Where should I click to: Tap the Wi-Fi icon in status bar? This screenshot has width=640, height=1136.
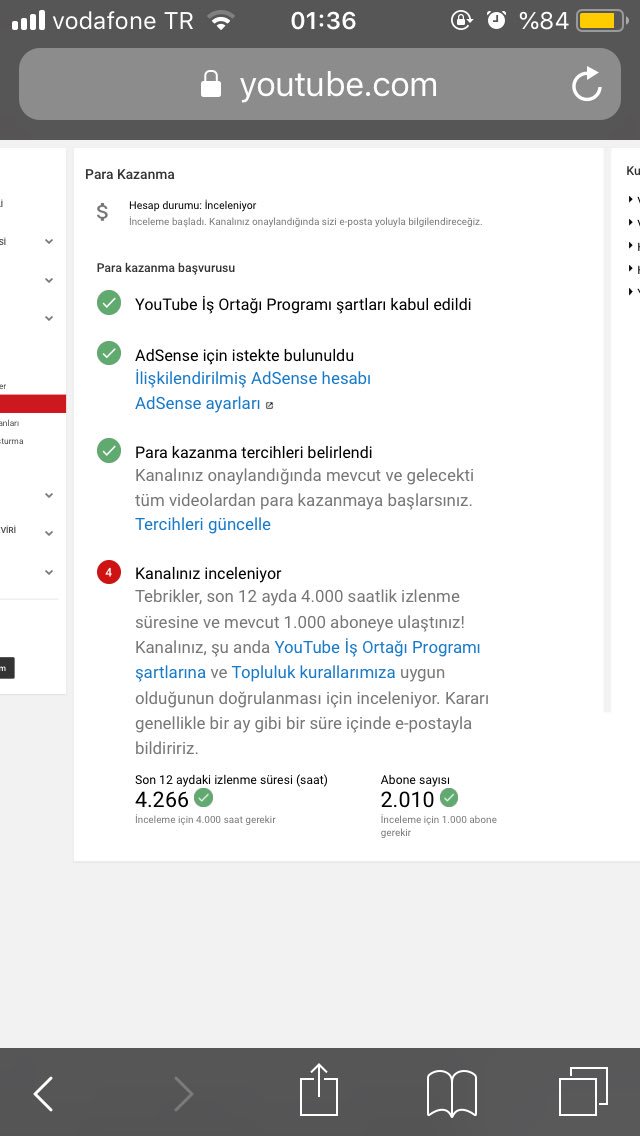[220, 20]
